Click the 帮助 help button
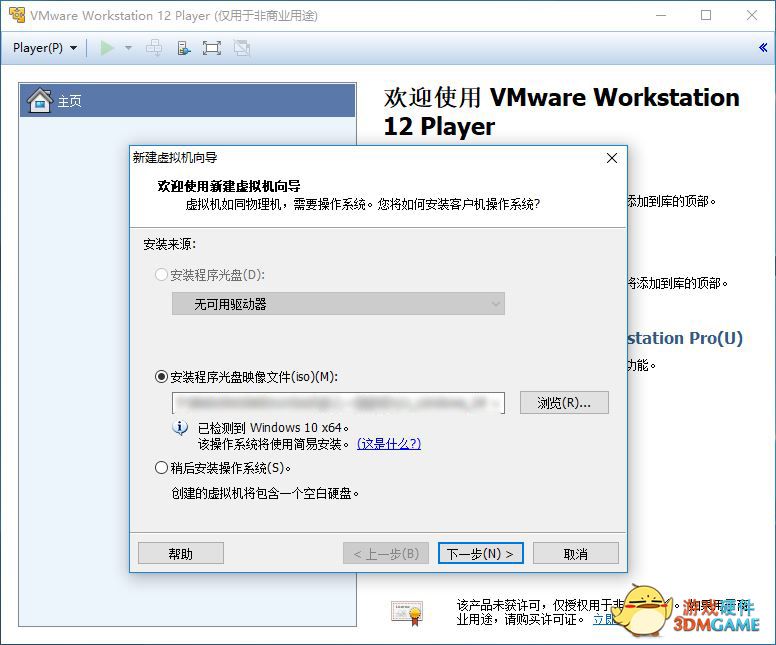Viewport: 776px width, 645px height. pyautogui.click(x=181, y=553)
